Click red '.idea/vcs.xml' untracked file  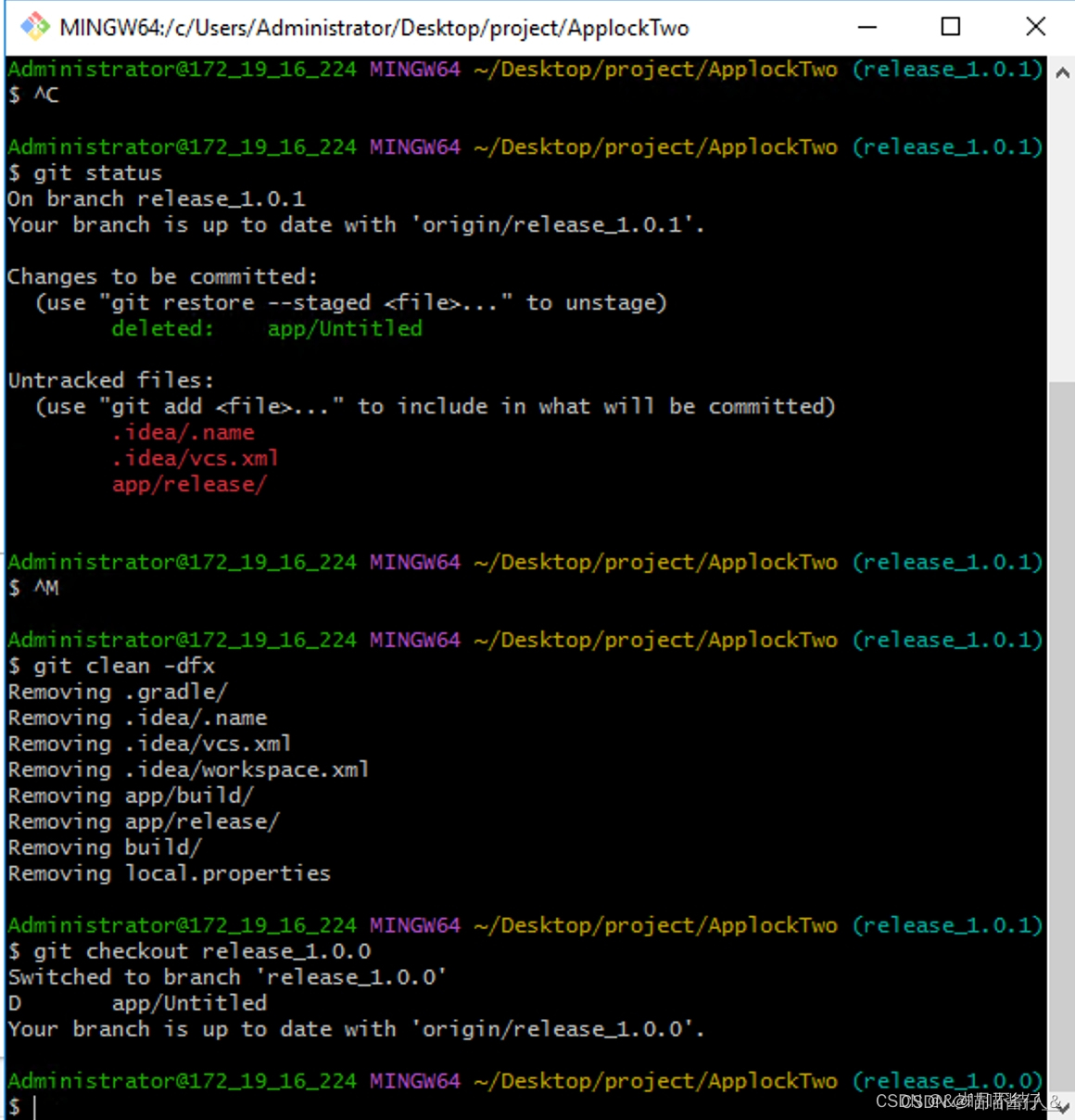coord(196,459)
